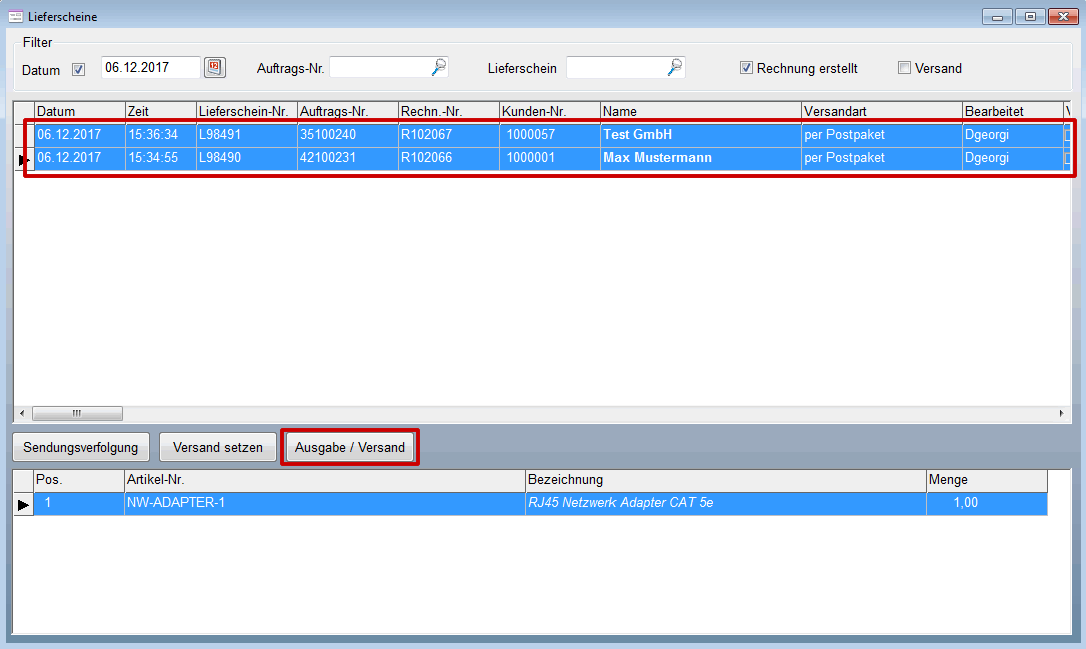Toggle the Datum filter checkbox
Screen dimensions: 1086x649
pos(78,69)
